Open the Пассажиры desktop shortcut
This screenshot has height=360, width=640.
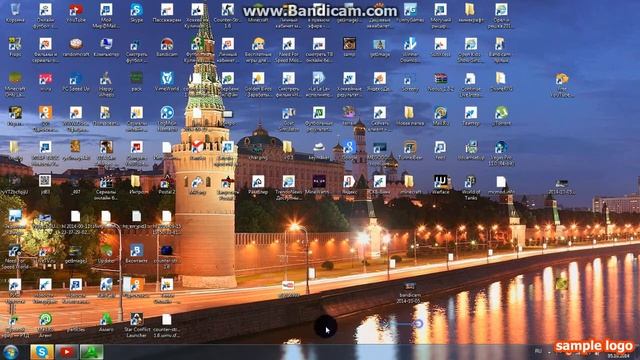167,12
